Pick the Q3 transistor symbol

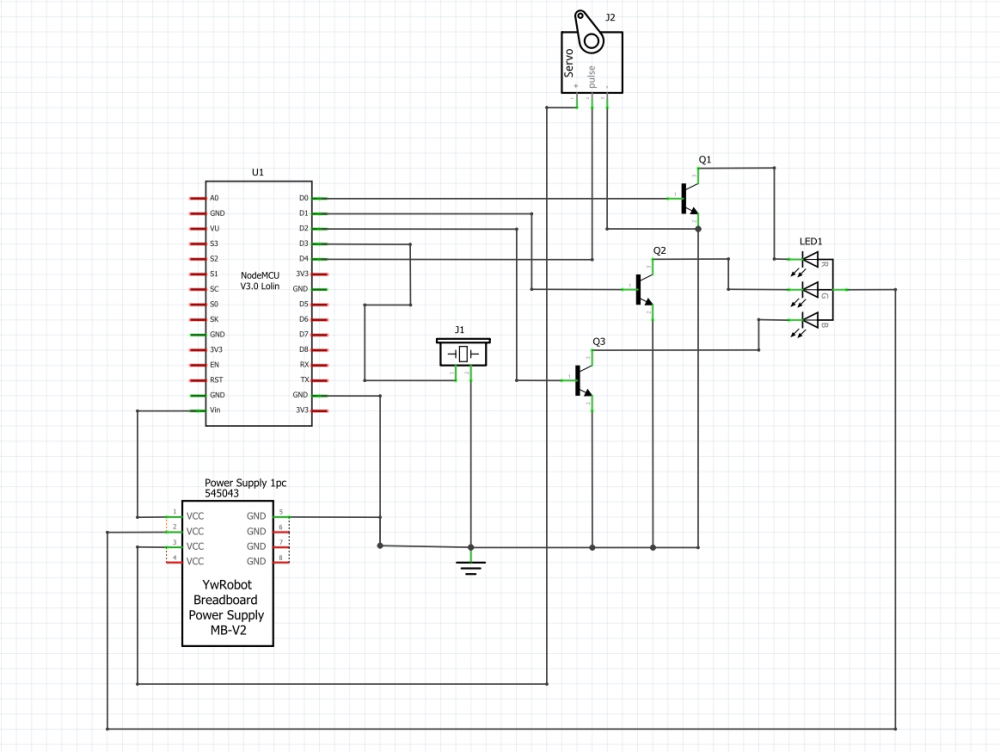[x=583, y=380]
